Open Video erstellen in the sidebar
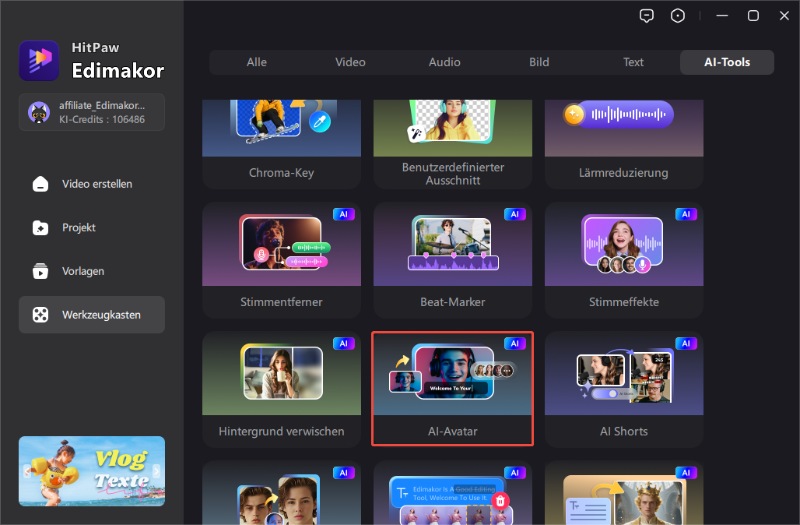The height and width of the screenshot is (525, 800). (x=92, y=184)
